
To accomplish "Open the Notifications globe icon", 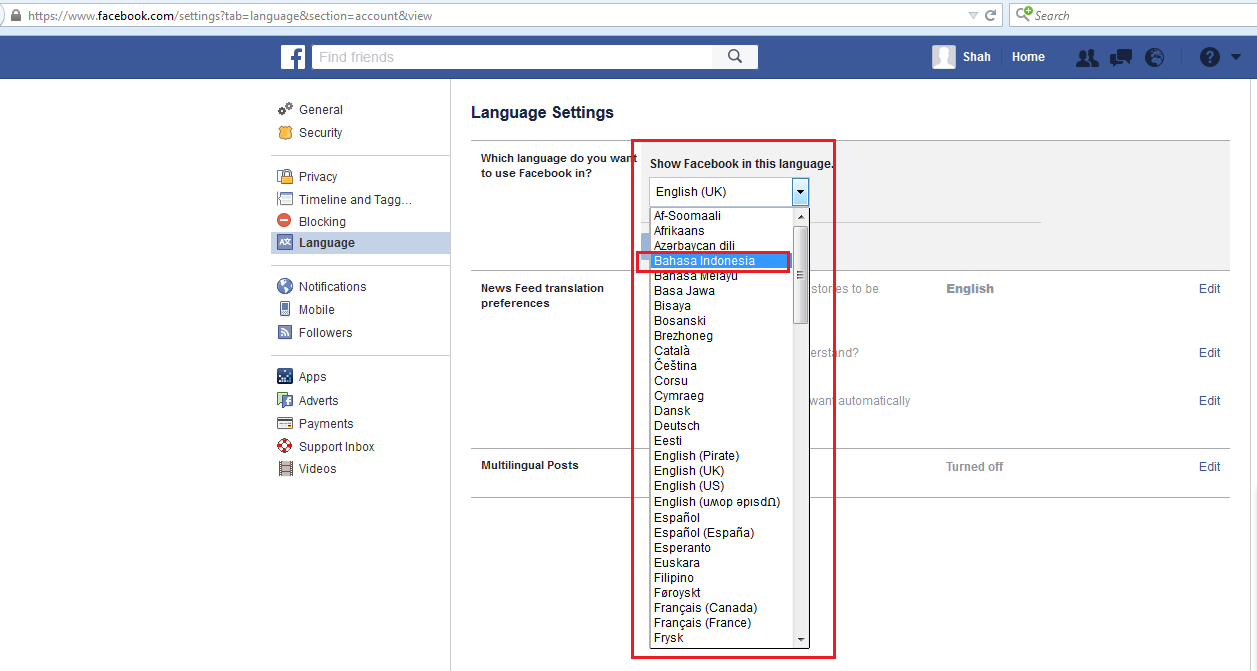I will pyautogui.click(x=1155, y=58).
